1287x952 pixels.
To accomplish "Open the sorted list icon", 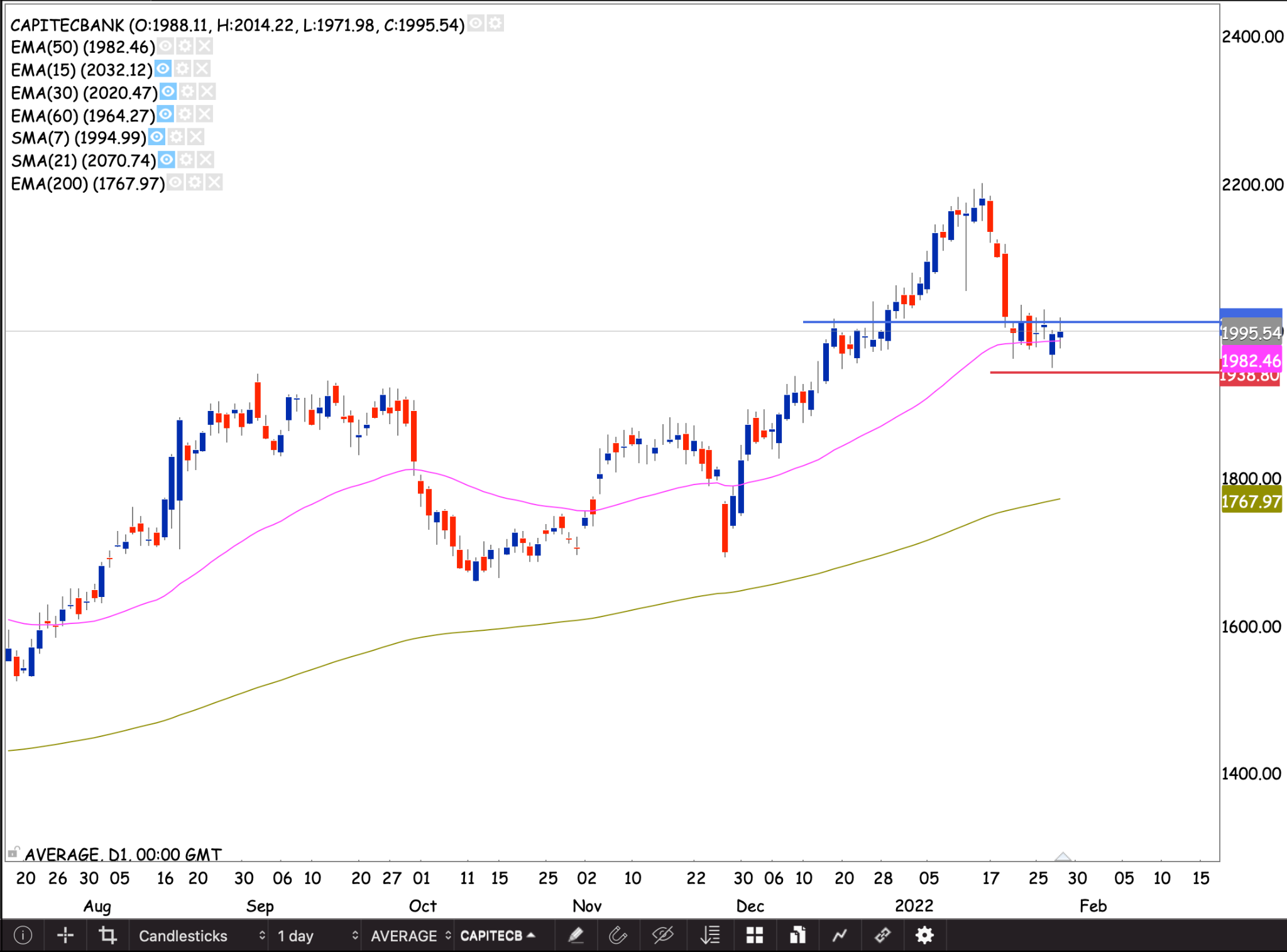I will [710, 936].
